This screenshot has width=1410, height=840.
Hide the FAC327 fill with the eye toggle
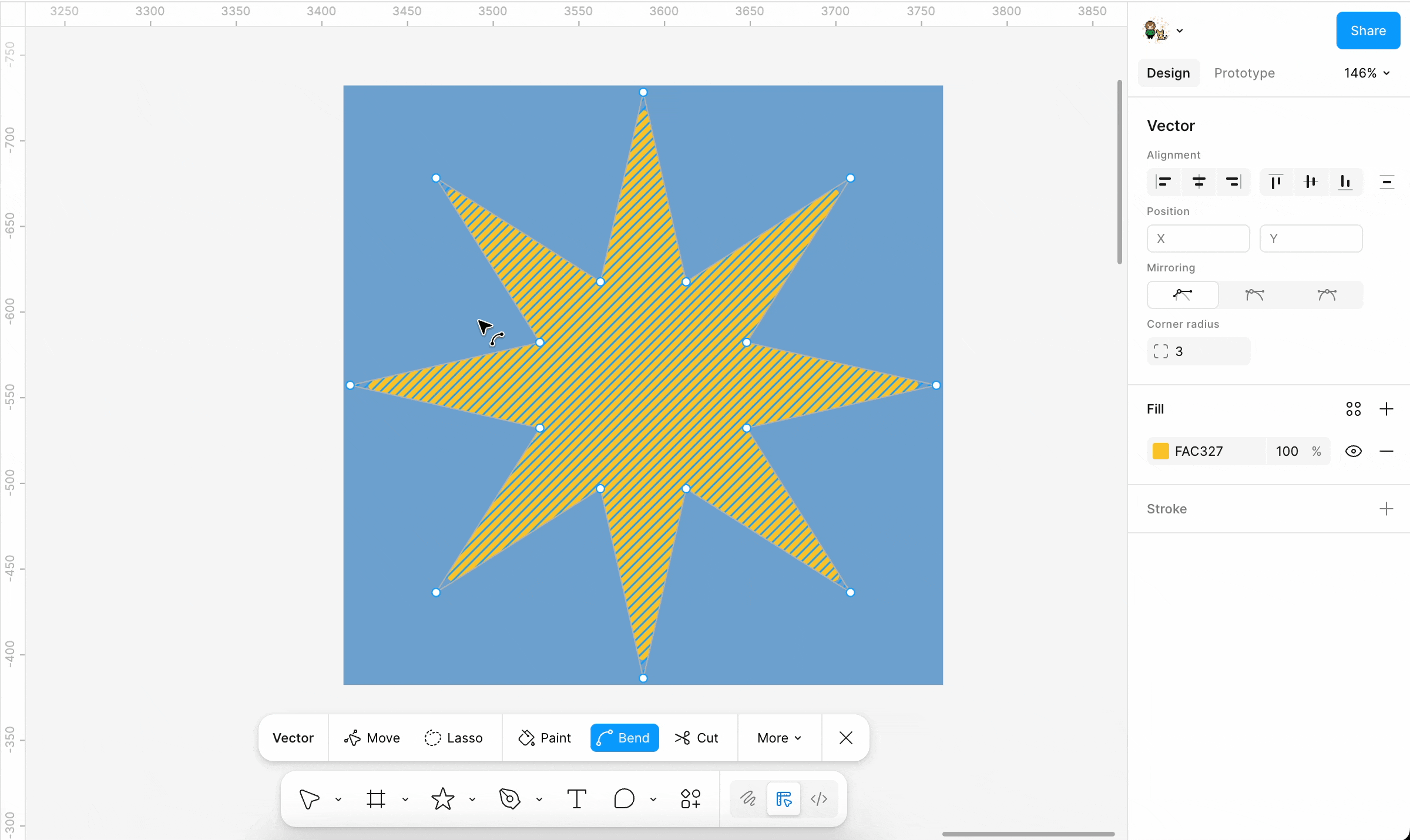click(x=1354, y=451)
